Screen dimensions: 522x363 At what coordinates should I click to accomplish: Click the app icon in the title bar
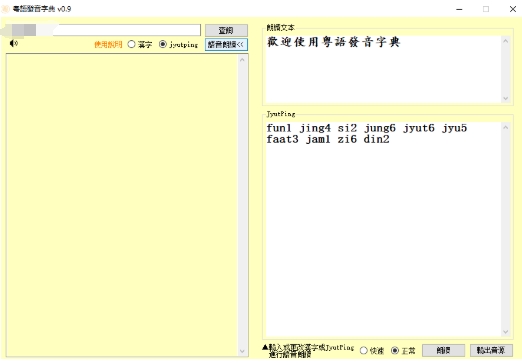click(x=6, y=9)
